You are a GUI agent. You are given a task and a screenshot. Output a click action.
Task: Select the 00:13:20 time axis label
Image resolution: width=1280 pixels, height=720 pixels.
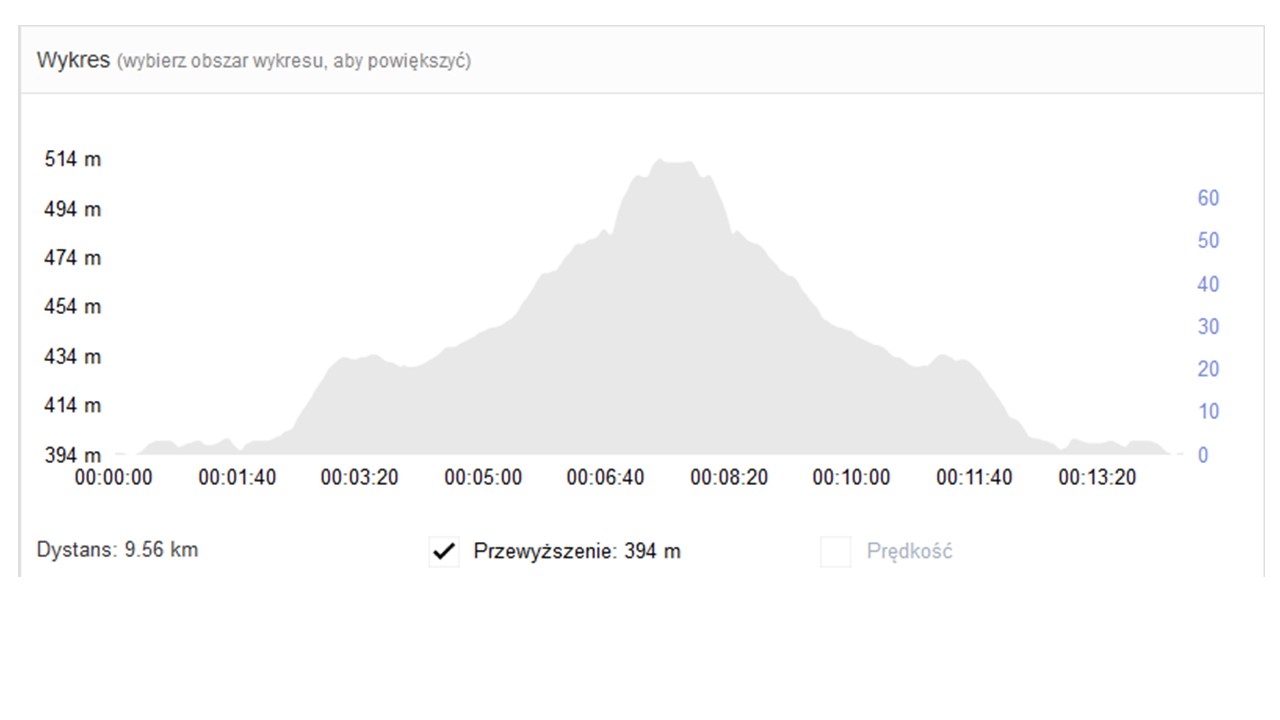click(1097, 478)
